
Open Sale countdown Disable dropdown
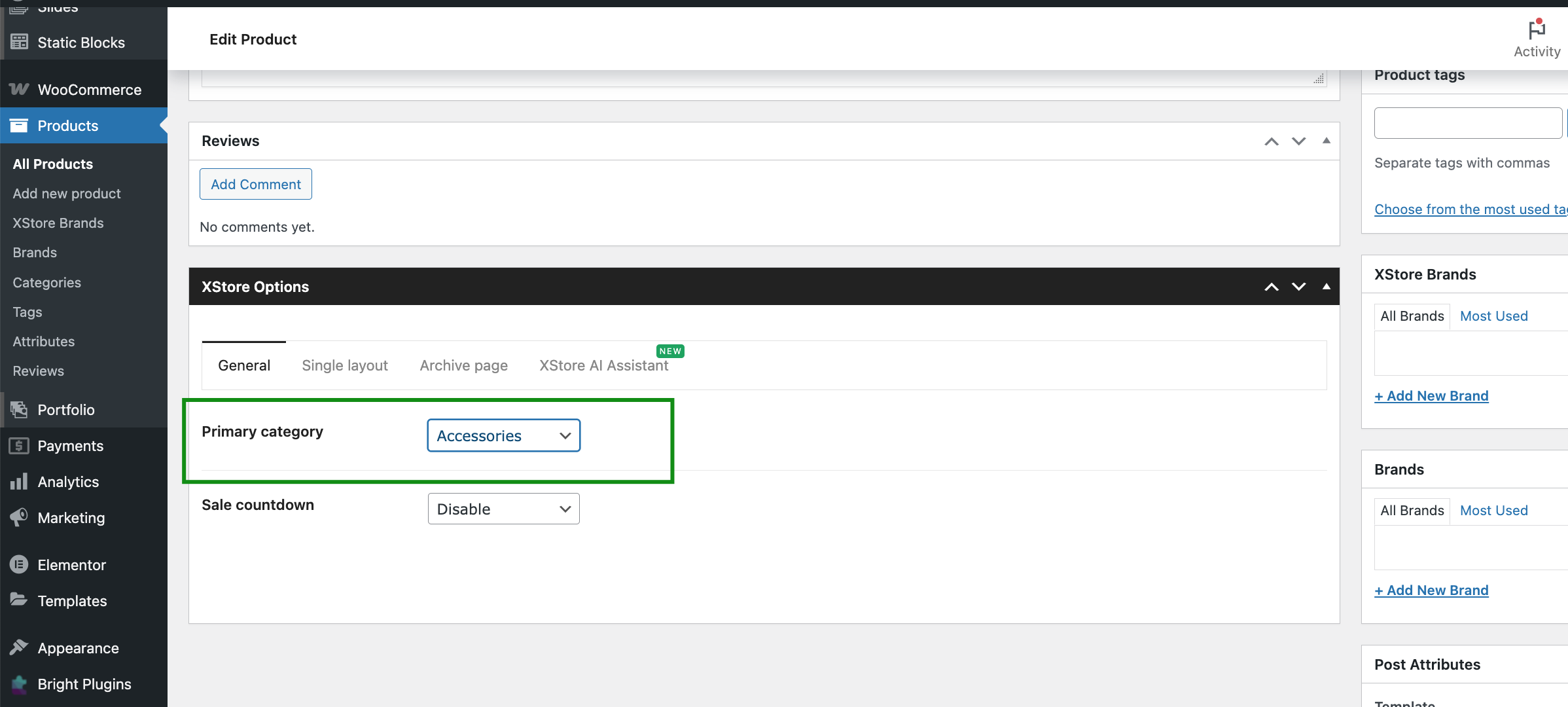click(x=503, y=509)
